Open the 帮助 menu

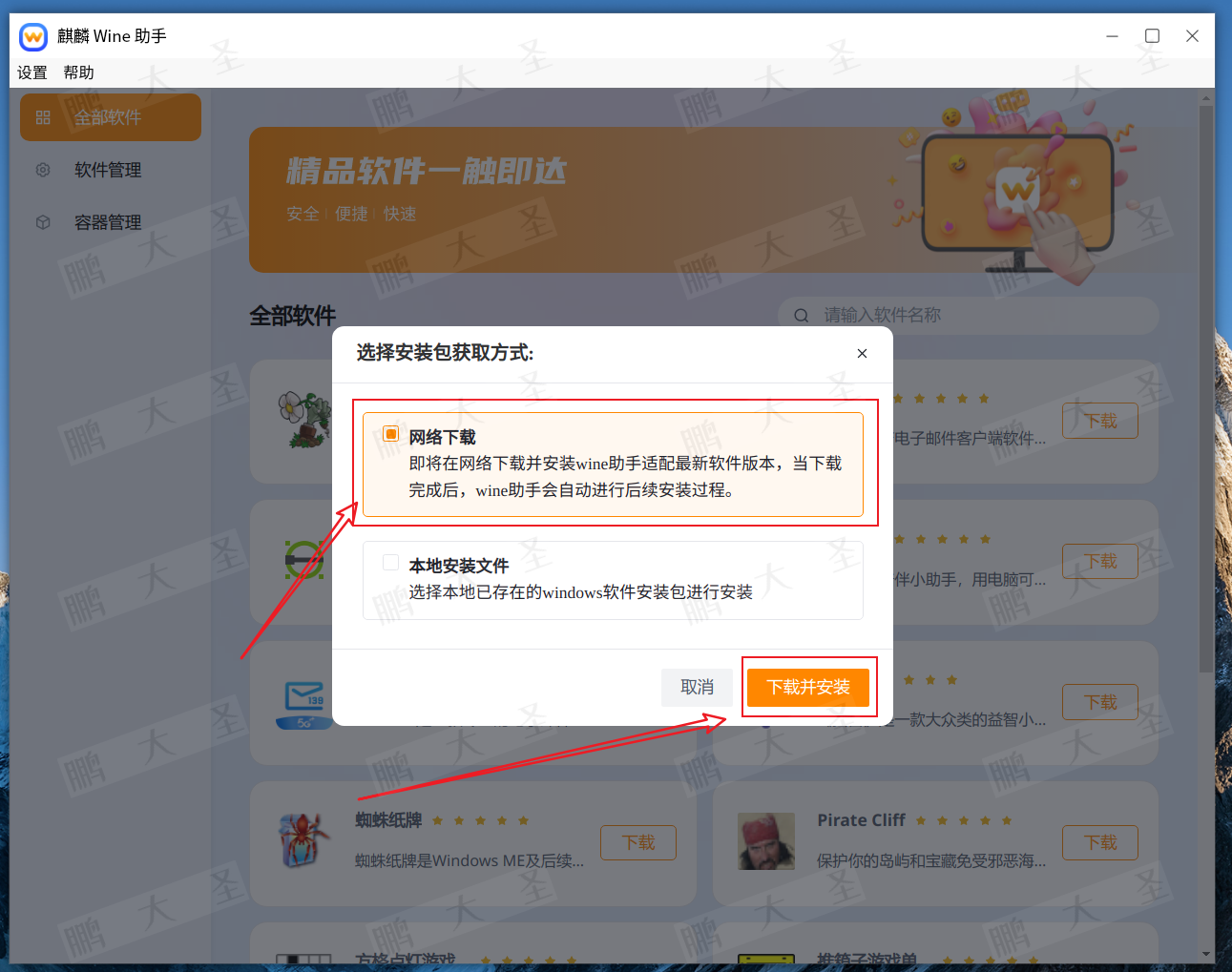point(78,72)
